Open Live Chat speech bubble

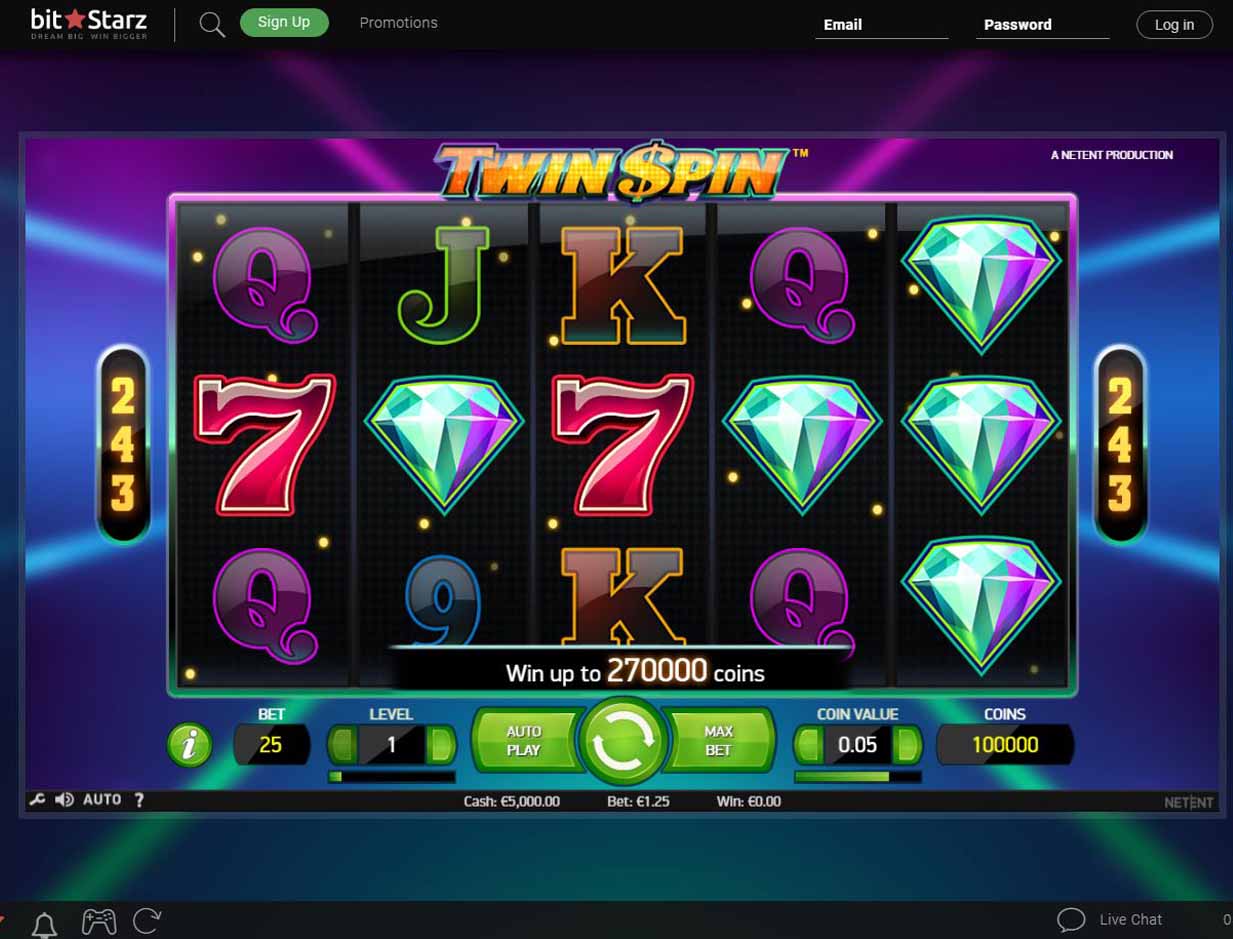1071,920
